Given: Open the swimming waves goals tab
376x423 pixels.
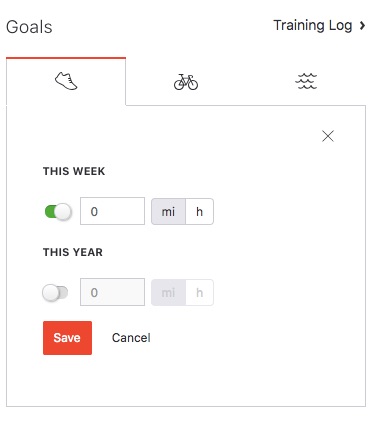Looking at the screenshot, I should tap(306, 82).
